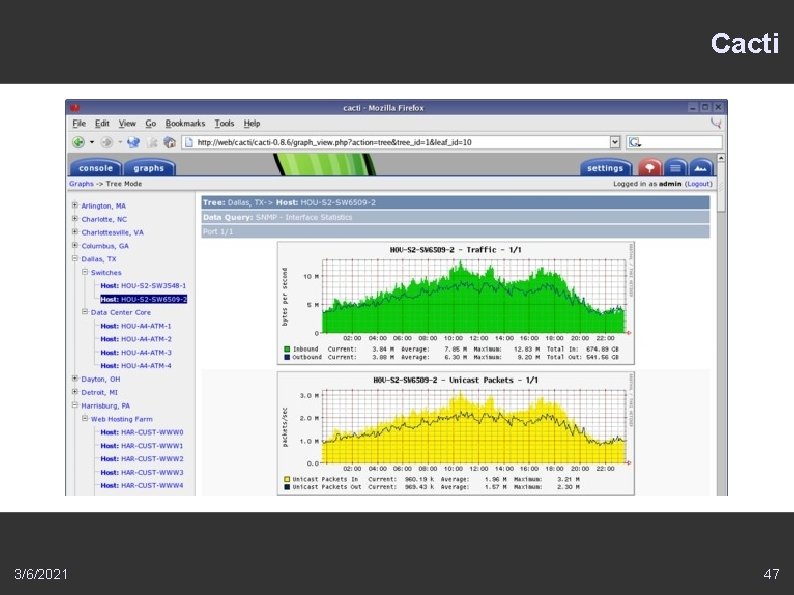
Task: Select host HAR-CUST-WWW2
Action: pos(142,459)
